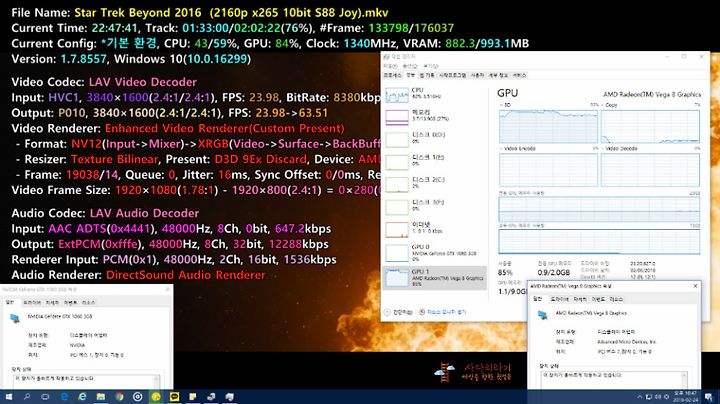Image resolution: width=720 pixels, height=404 pixels.
Task: Switch to 프로세스 tab in Task Manager
Action: click(393, 75)
